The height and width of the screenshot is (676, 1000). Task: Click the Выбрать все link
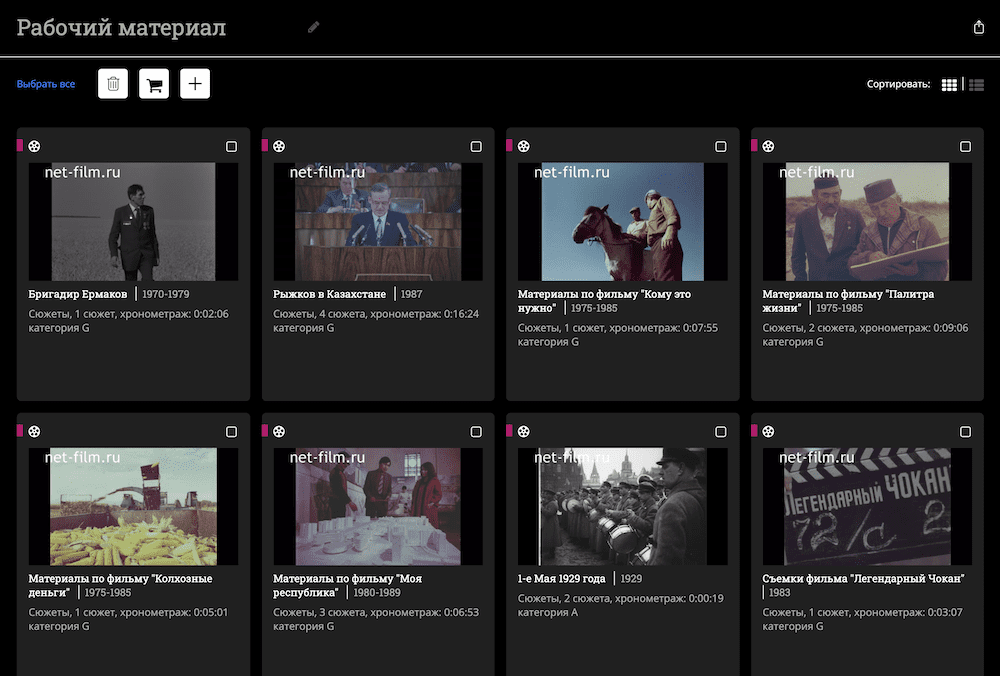46,85
